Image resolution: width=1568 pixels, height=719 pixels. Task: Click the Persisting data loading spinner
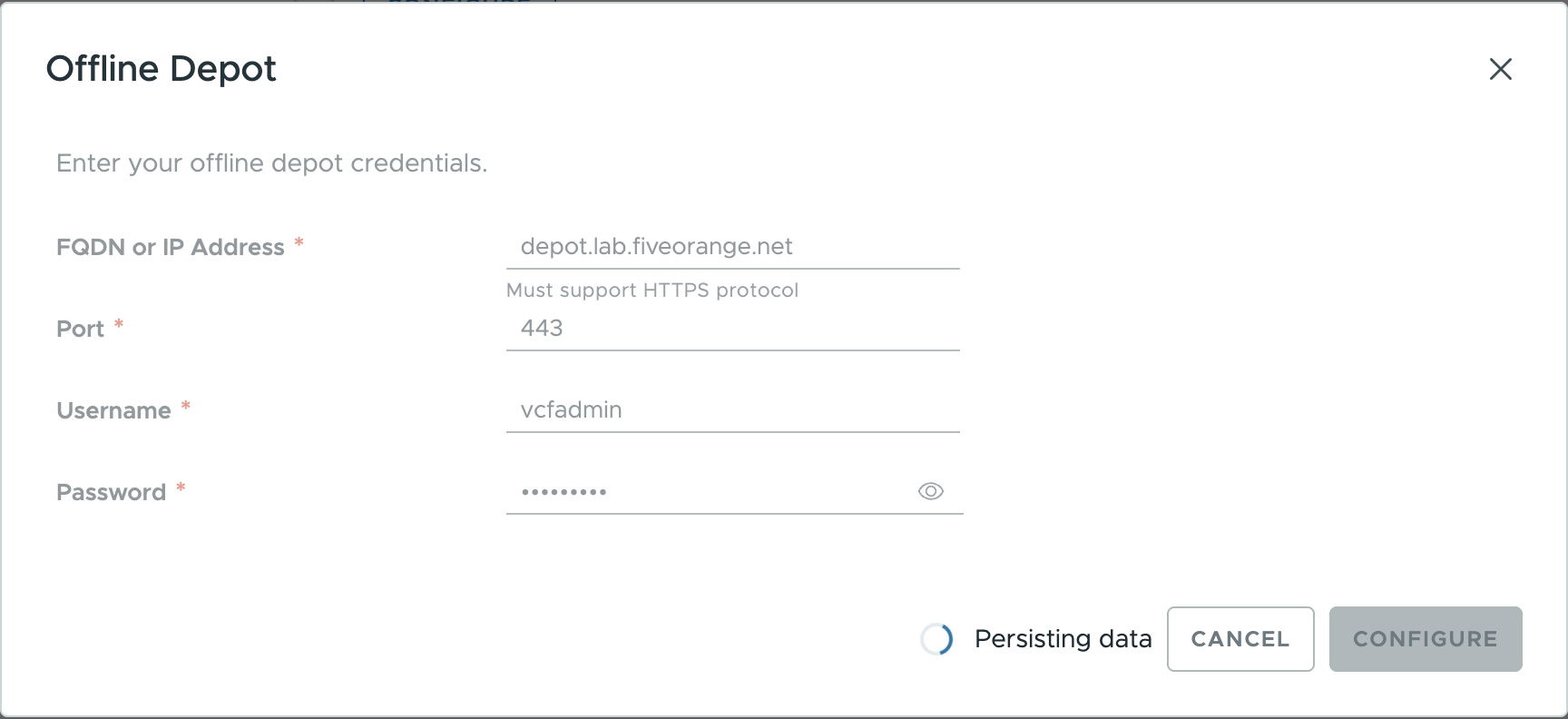pos(936,639)
